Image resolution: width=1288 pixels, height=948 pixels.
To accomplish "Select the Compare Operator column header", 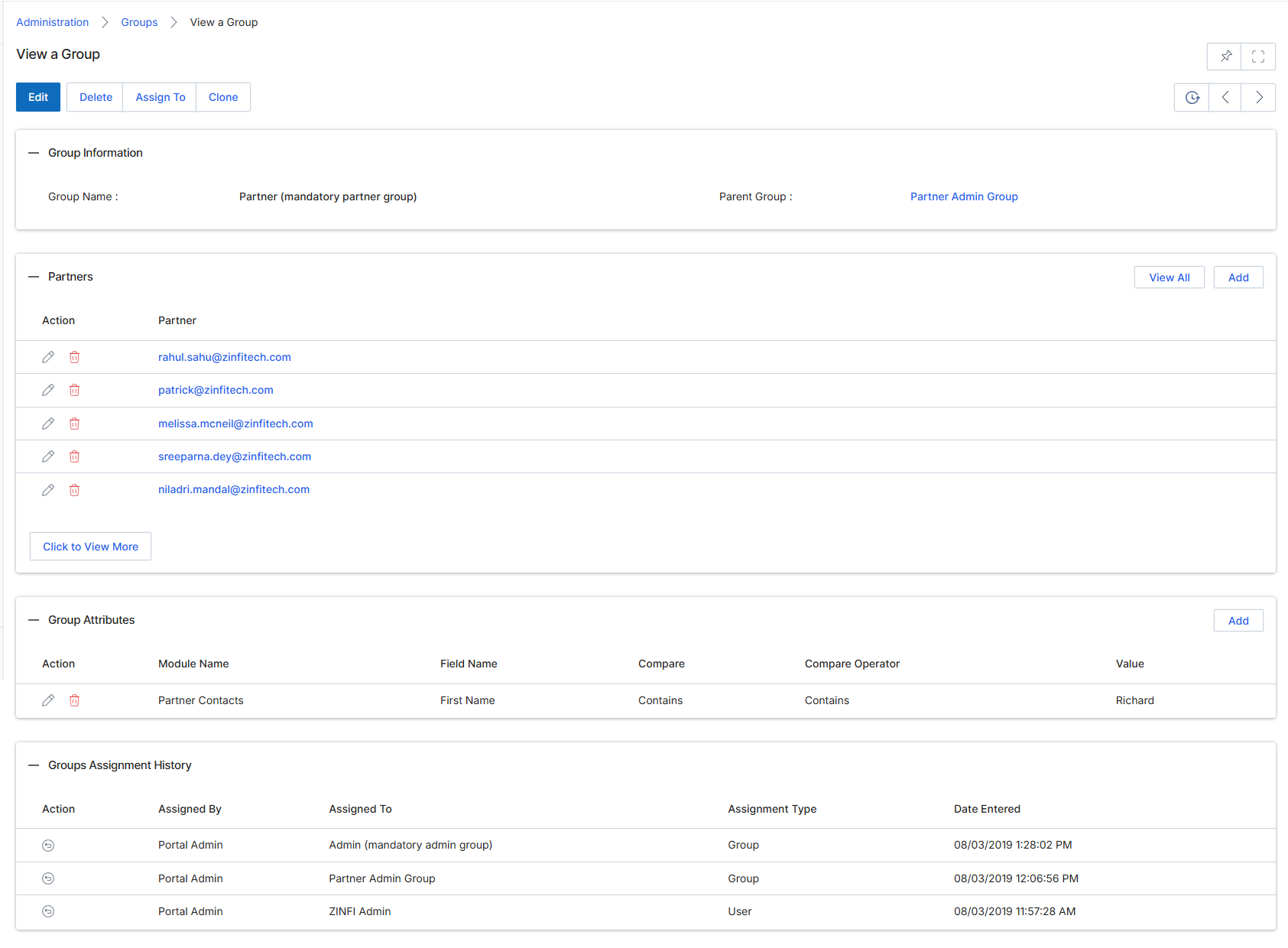I will [852, 664].
